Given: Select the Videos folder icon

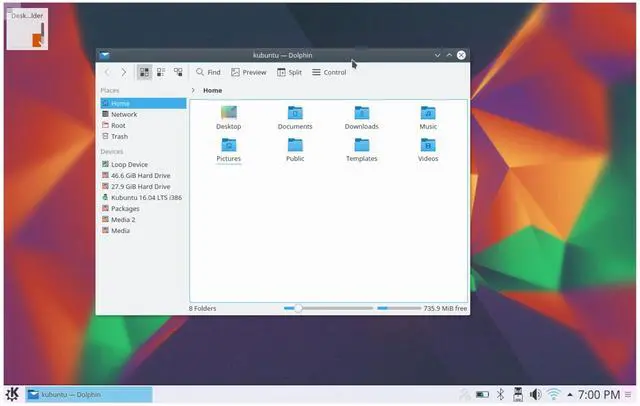Looking at the screenshot, I should click(428, 145).
